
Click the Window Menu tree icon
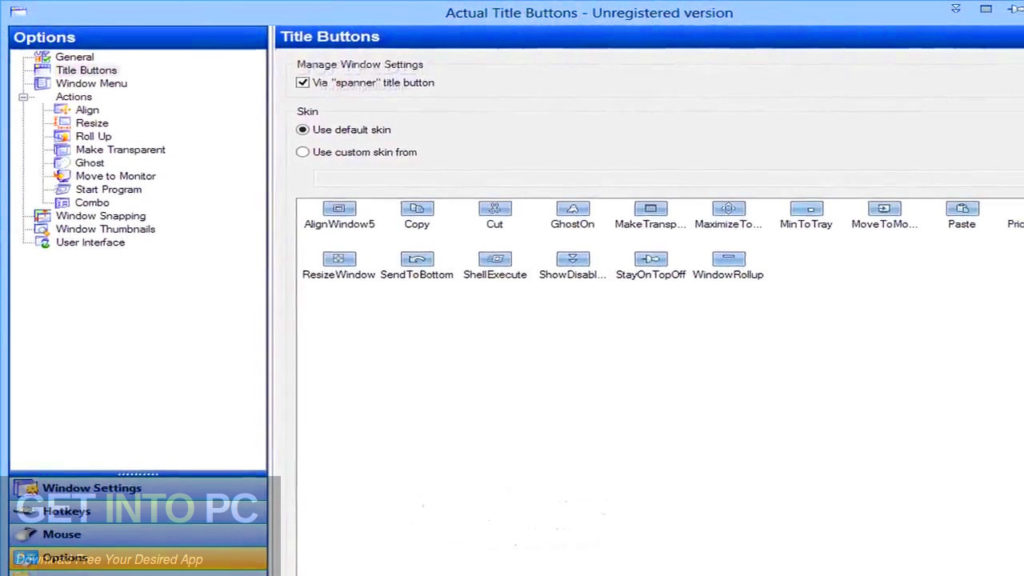coord(42,83)
